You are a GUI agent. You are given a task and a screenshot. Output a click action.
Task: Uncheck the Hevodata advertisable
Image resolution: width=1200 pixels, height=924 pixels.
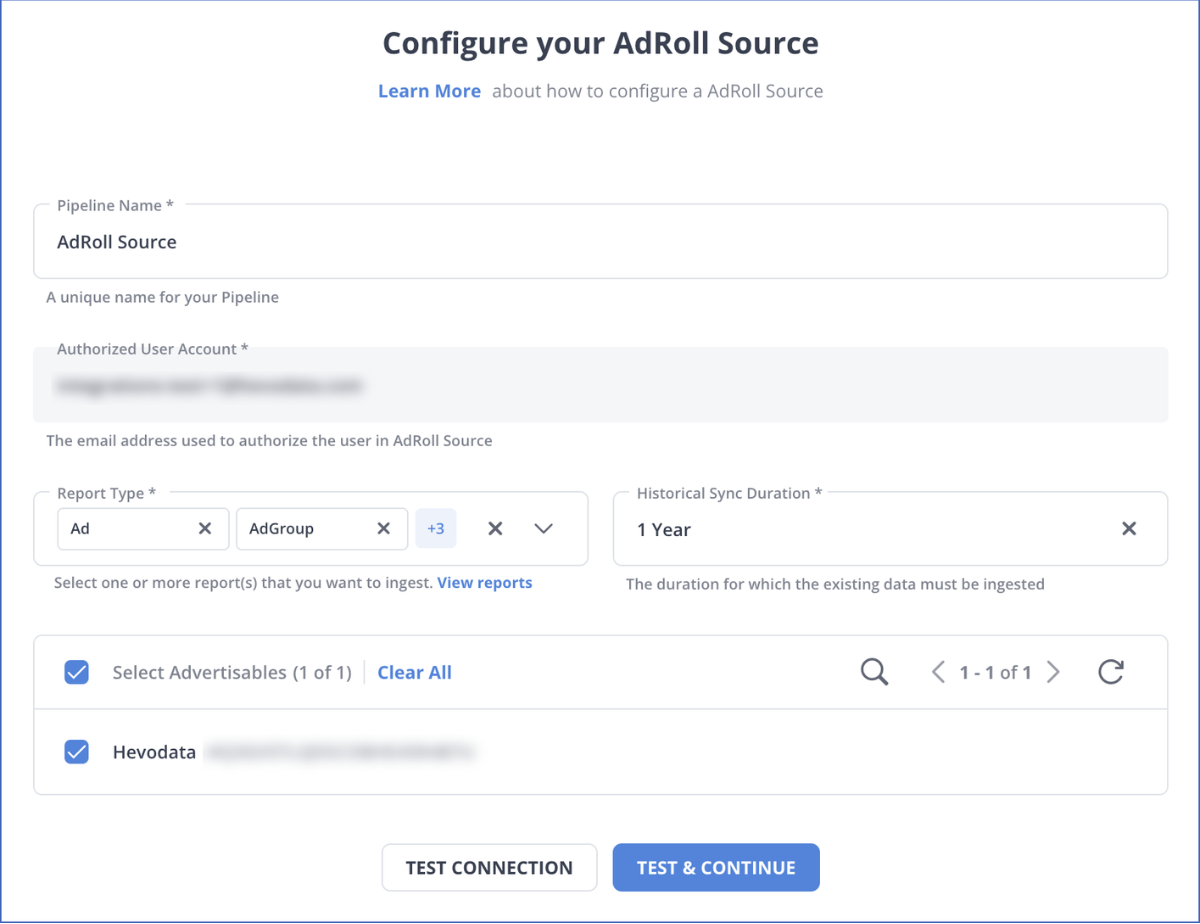[x=77, y=752]
